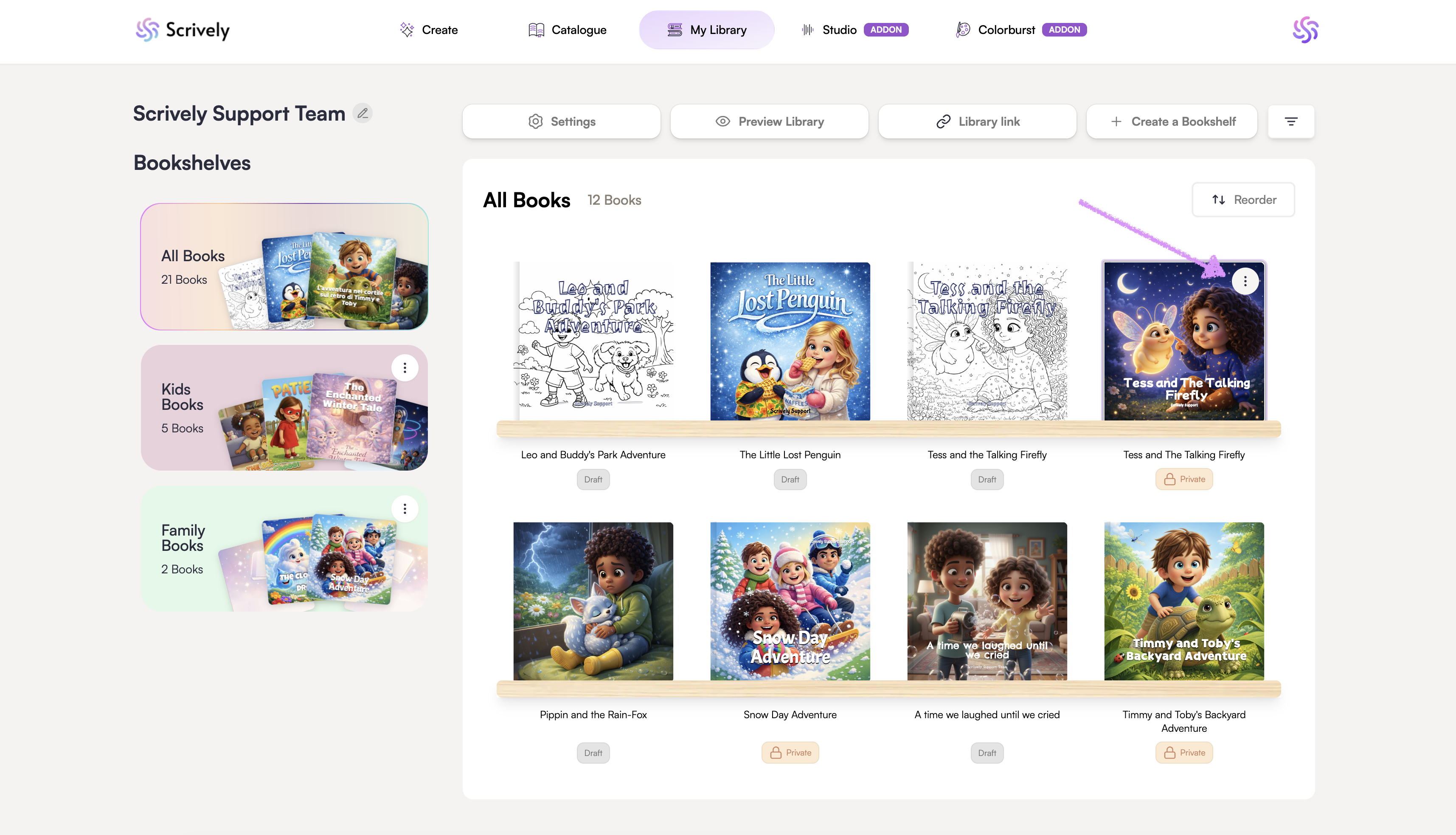Open the filter icon button next to Create a Bookshelf

pos(1290,121)
